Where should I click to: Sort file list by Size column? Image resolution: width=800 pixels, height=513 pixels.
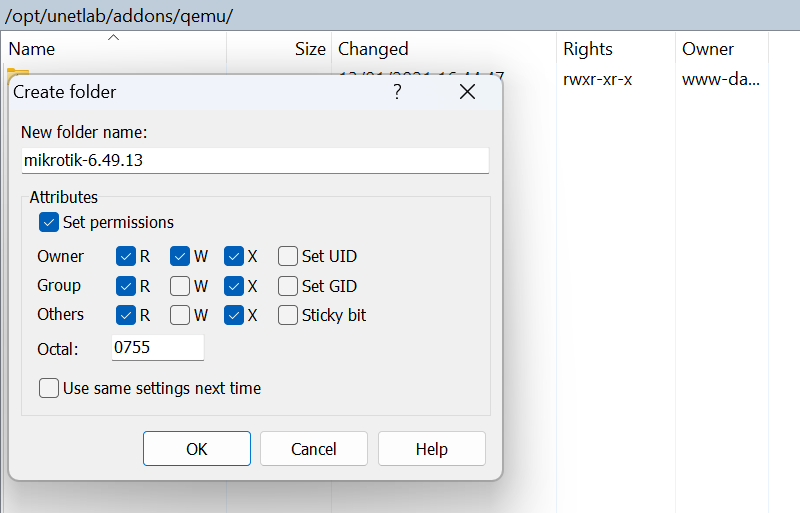point(279,48)
